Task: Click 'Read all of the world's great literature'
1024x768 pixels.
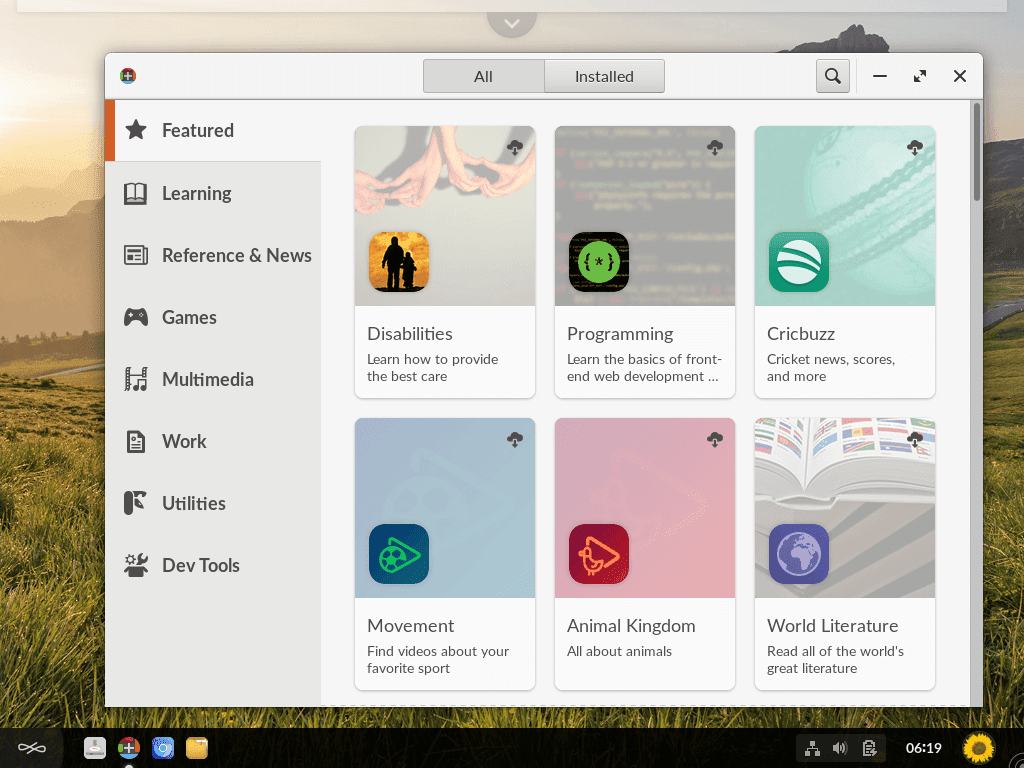Action: [x=835, y=660]
